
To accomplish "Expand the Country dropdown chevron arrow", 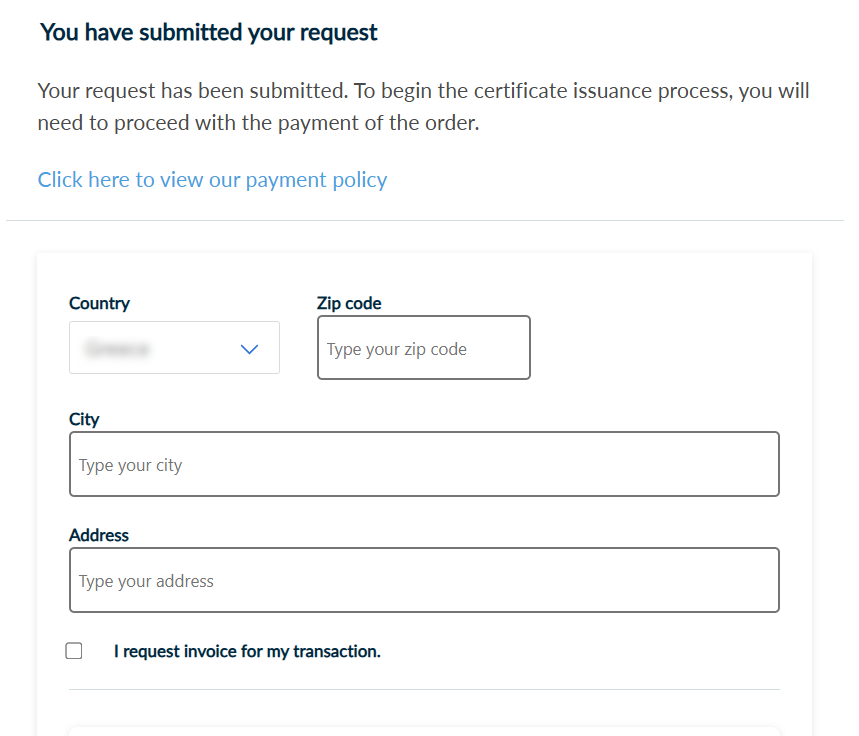I will pyautogui.click(x=249, y=349).
